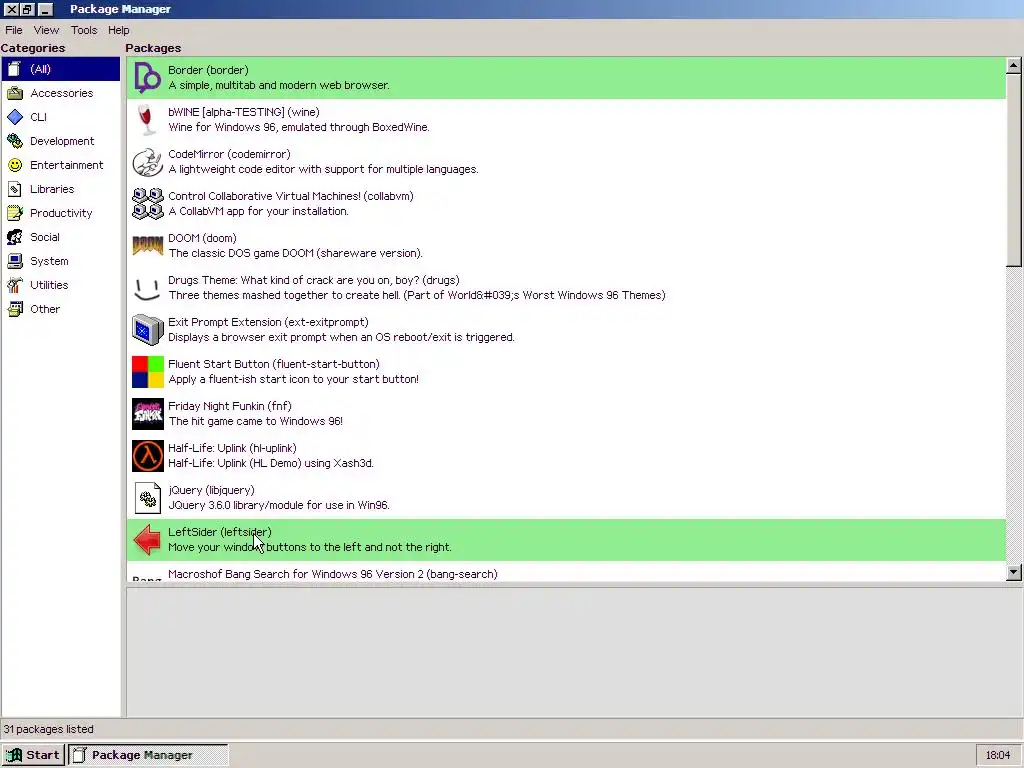Image resolution: width=1024 pixels, height=768 pixels.
Task: Select Control Collaborative Virtual Machines package title
Action: pyautogui.click(x=291, y=196)
